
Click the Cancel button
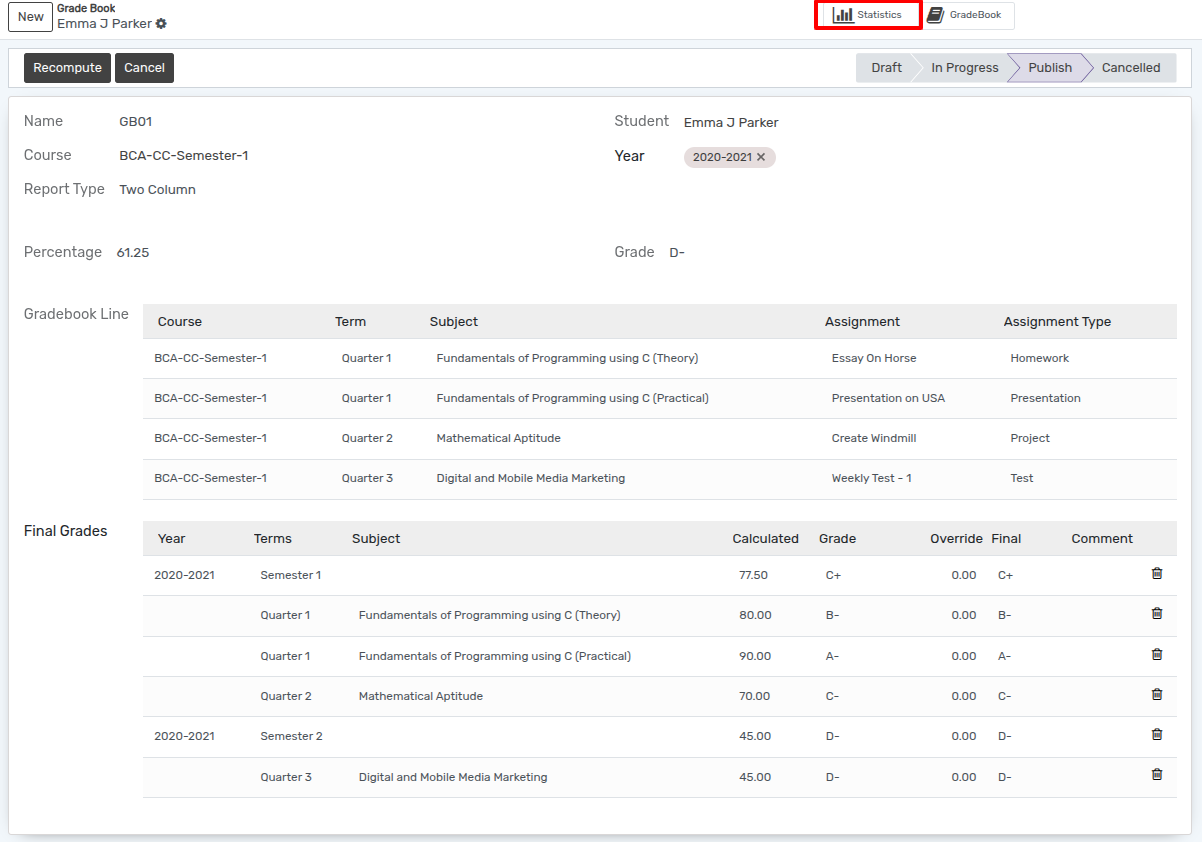click(144, 68)
